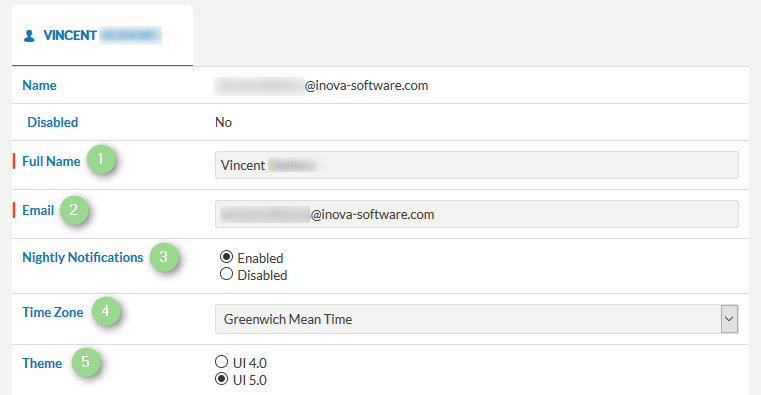Click the Disabled field label
This screenshot has height=395, width=761.
click(52, 122)
